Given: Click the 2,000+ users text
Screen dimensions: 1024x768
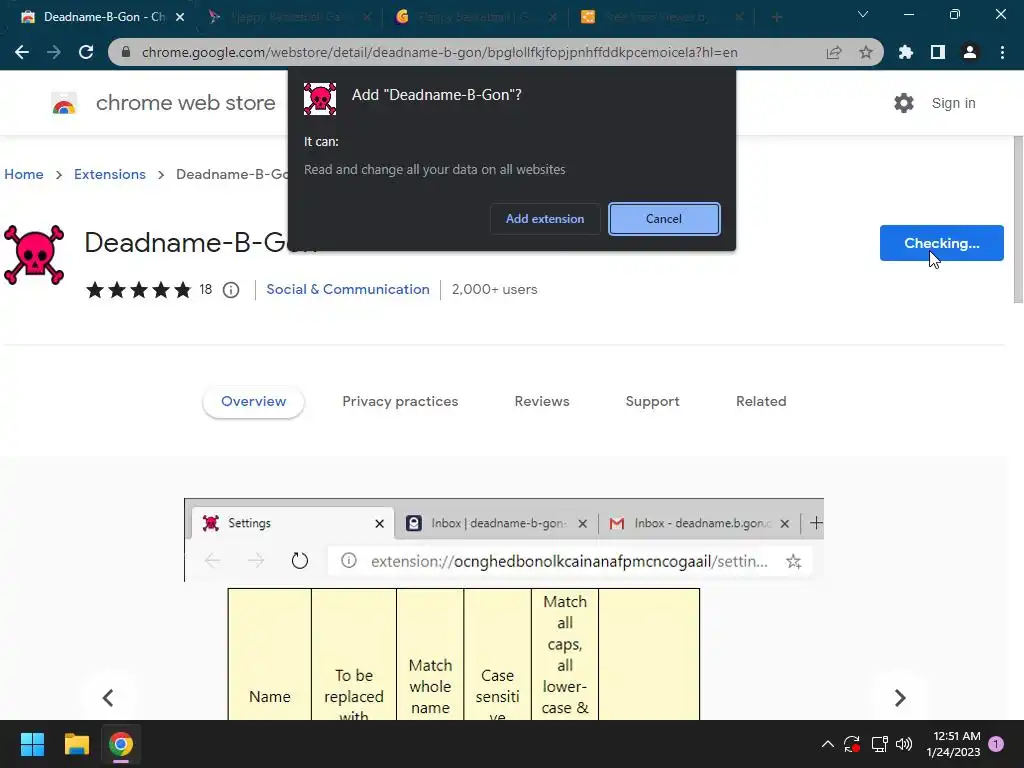Looking at the screenshot, I should click(494, 289).
